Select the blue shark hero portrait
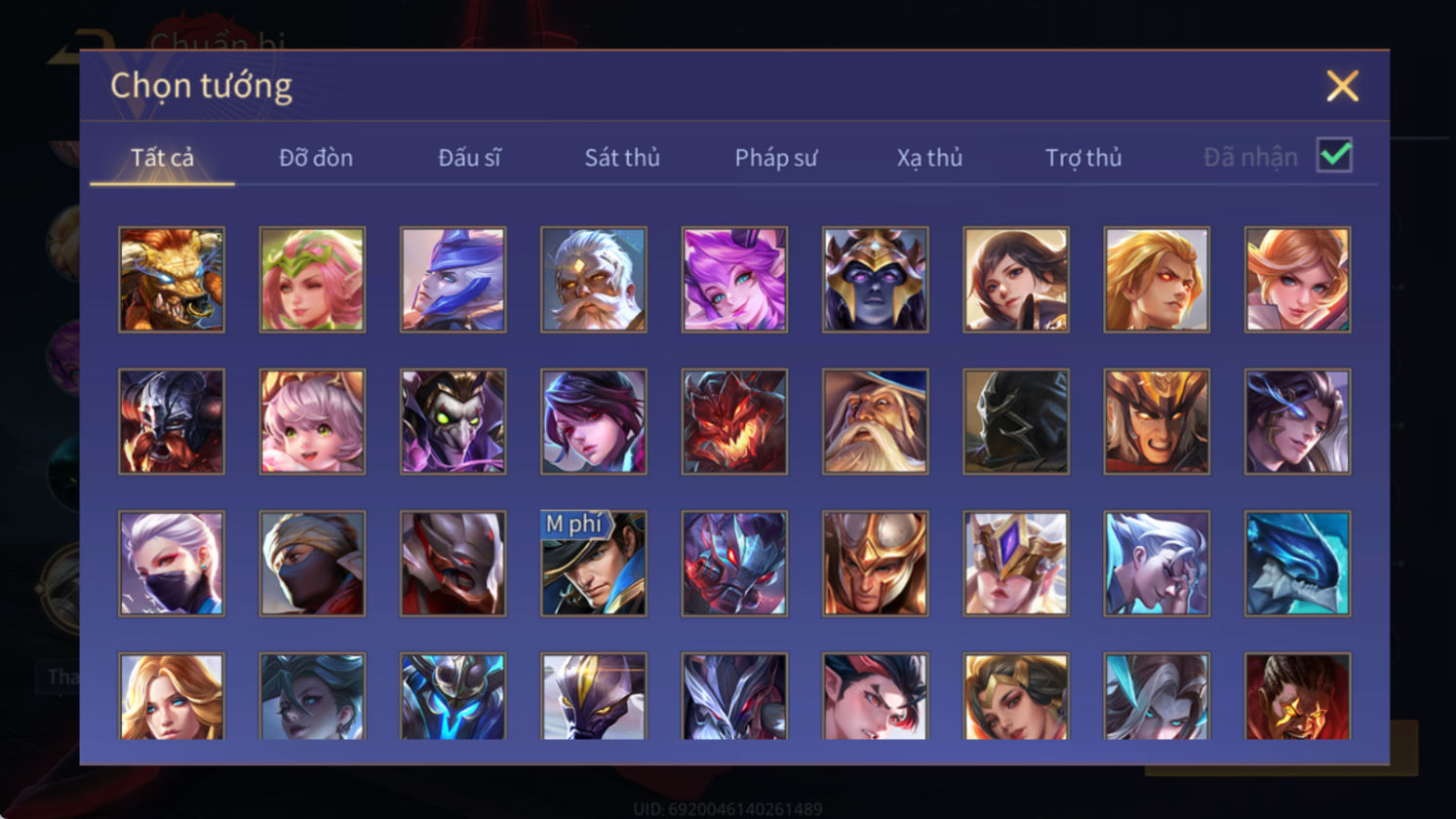Viewport: 1456px width, 819px height. [1297, 564]
